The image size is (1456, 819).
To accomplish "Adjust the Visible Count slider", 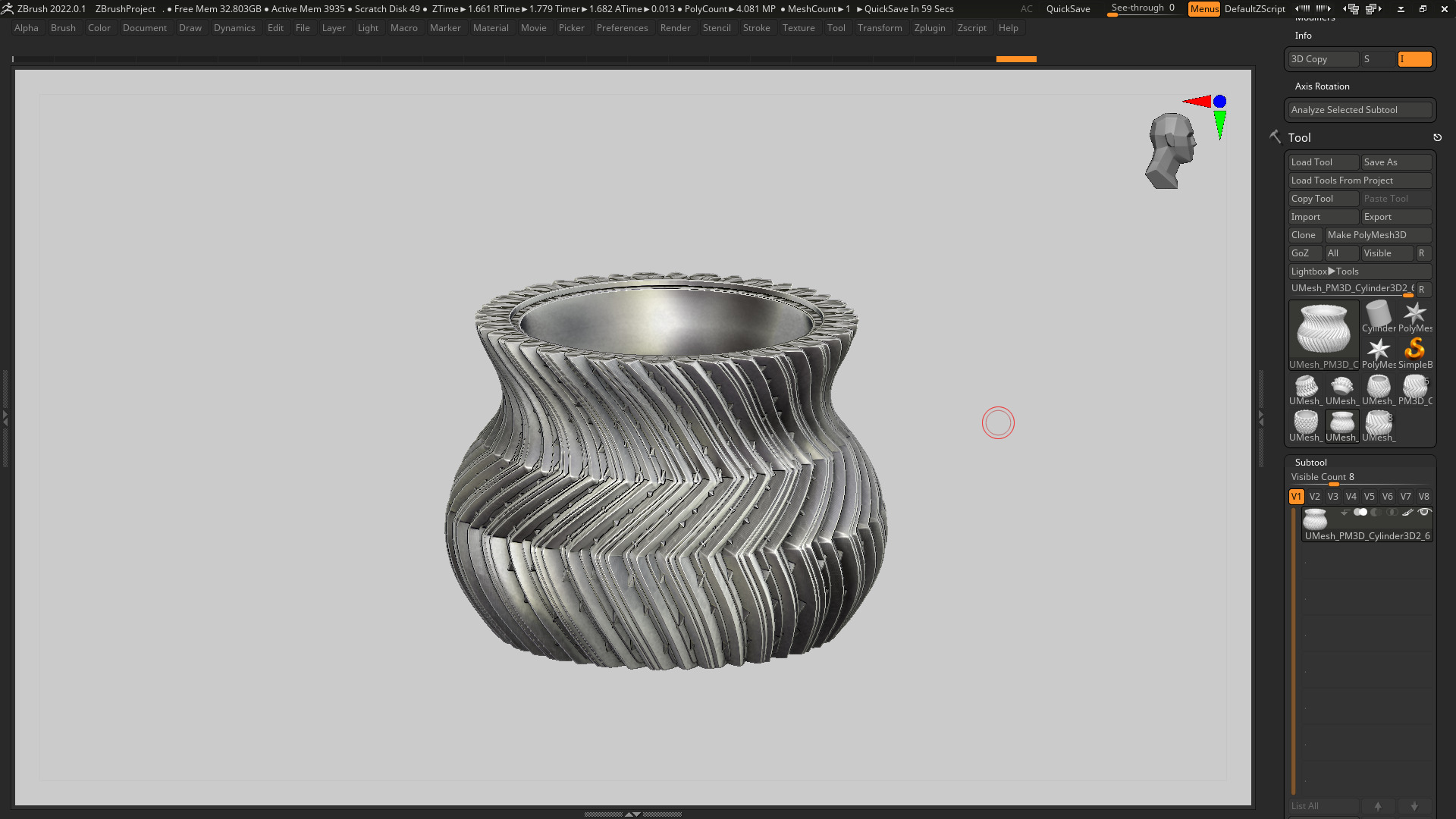I will 1360,478.
